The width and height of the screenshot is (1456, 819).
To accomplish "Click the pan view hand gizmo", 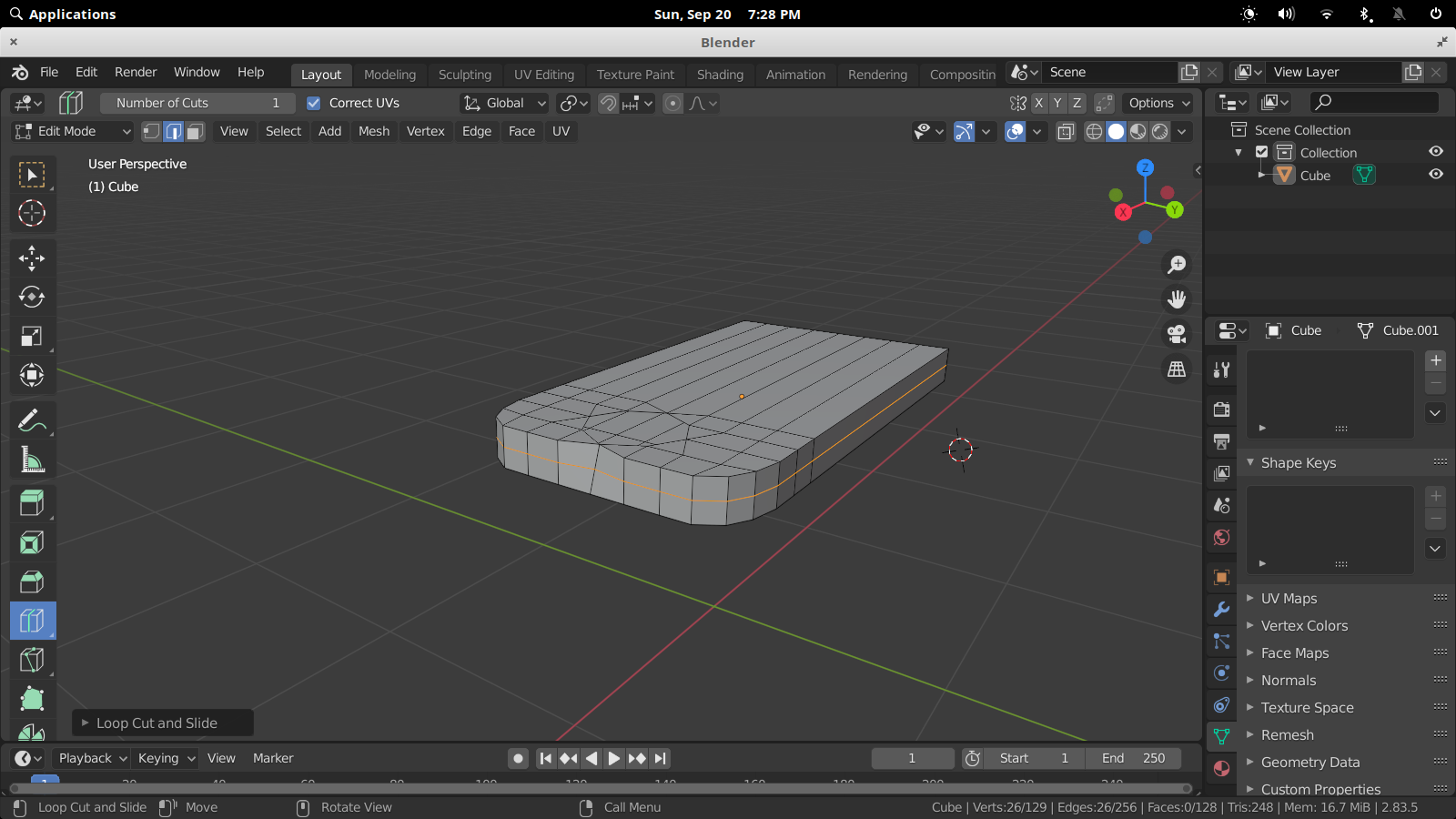I will pos(1177,299).
